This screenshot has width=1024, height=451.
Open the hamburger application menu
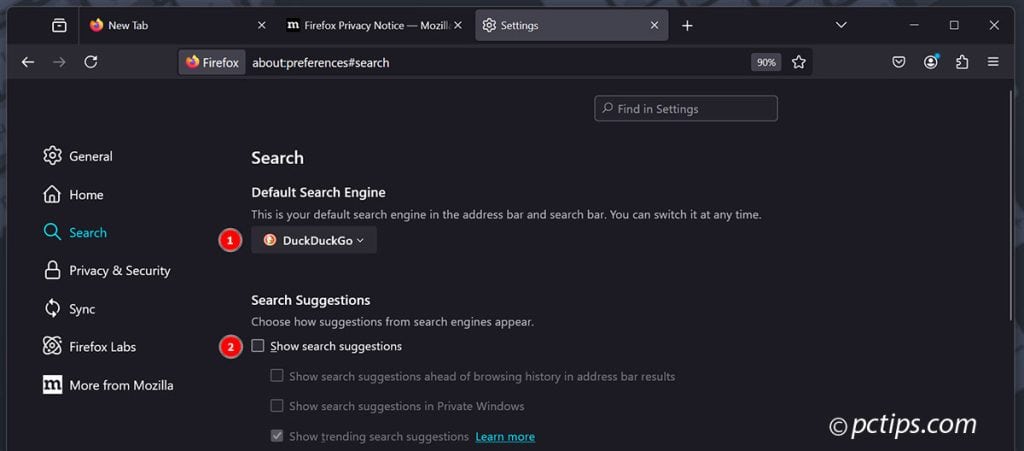point(993,62)
